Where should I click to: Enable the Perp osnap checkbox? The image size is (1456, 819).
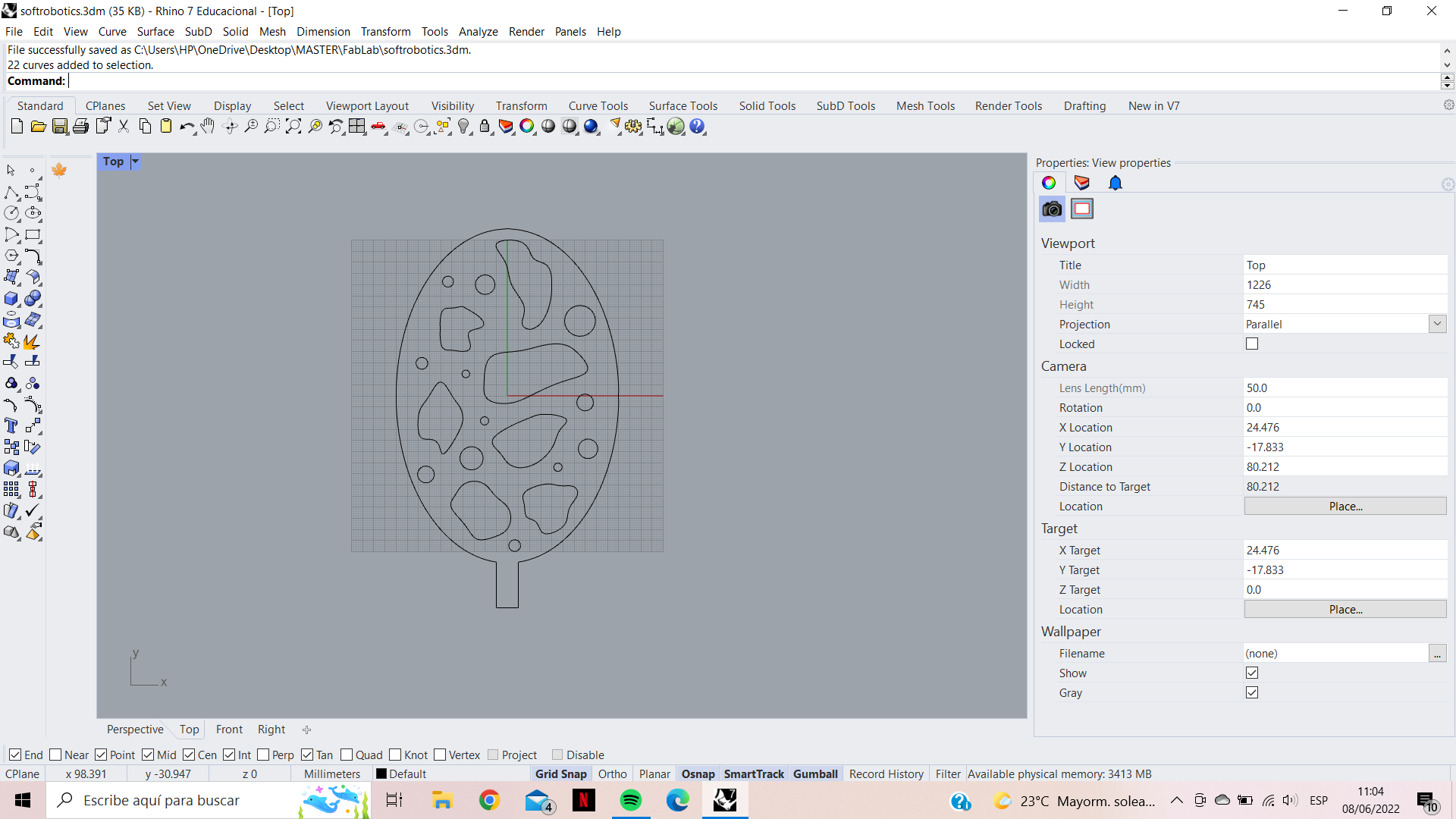point(263,755)
